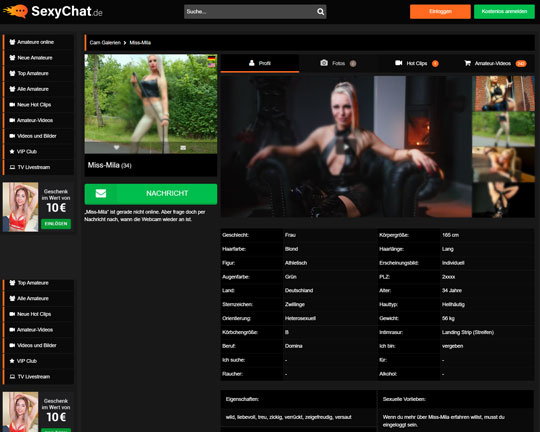Screen dimensions: 540x432
Task: Switch to the Hot Clips tab
Action: pos(416,63)
